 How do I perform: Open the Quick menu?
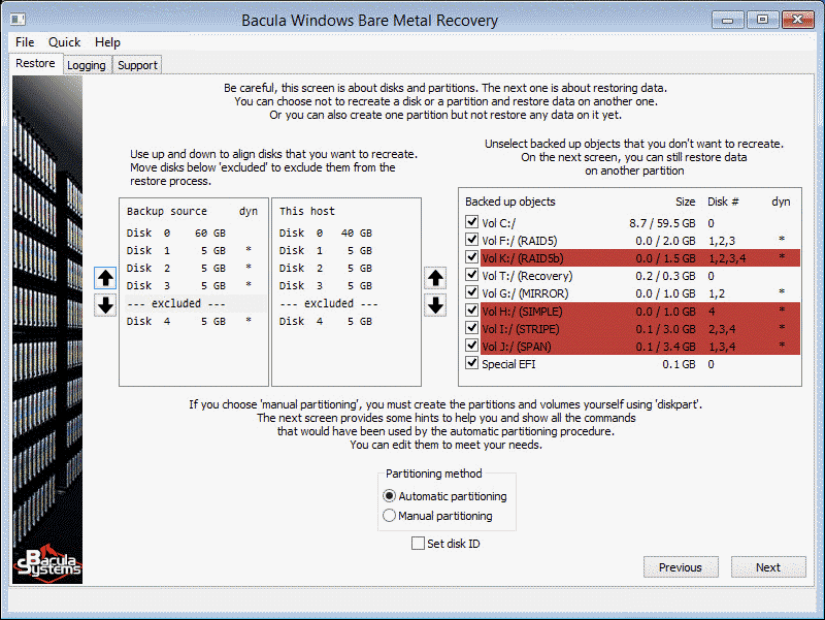pyautogui.click(x=65, y=42)
